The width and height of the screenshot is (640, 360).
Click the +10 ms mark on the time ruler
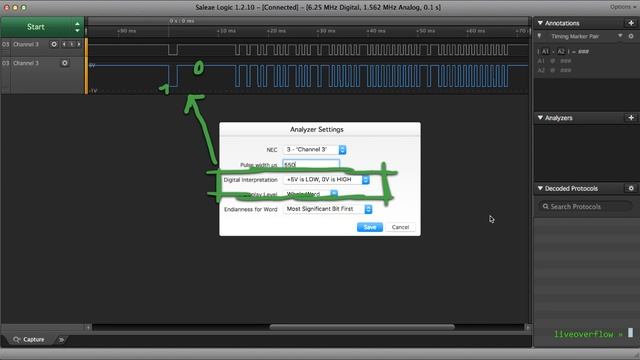click(226, 31)
